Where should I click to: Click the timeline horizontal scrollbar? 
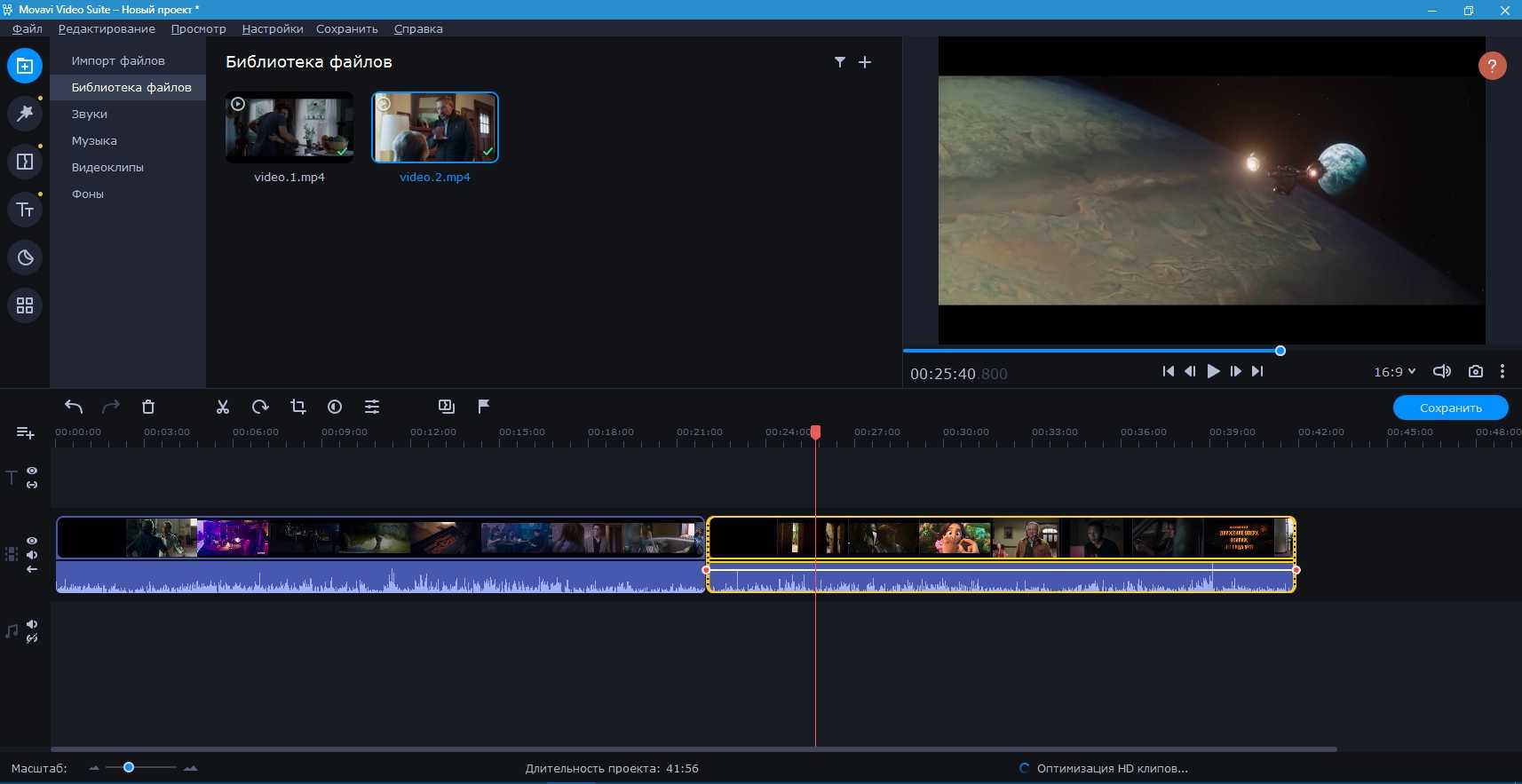click(x=694, y=749)
